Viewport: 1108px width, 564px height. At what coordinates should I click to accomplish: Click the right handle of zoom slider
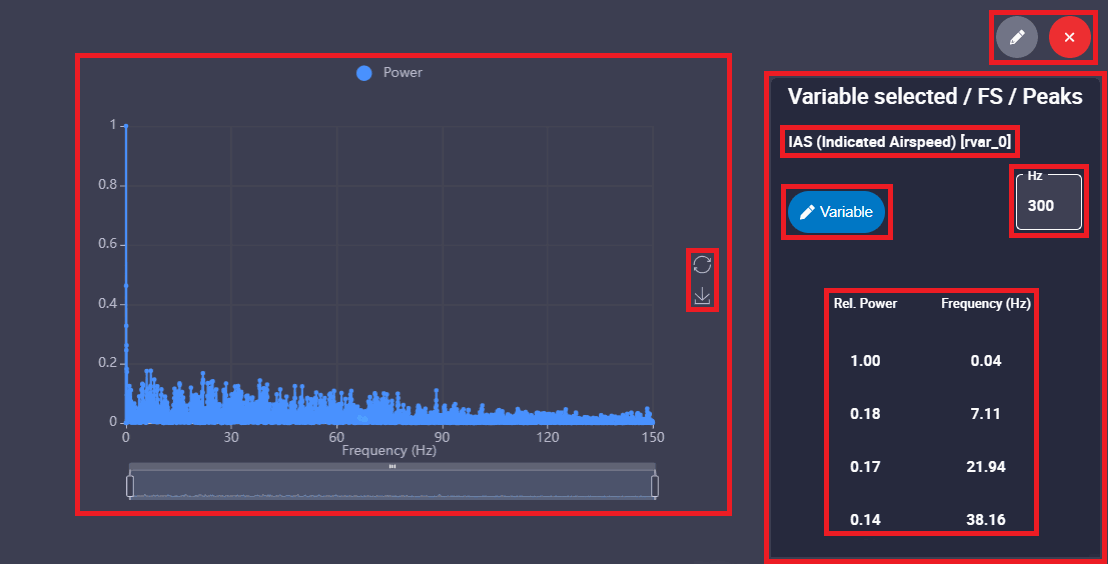[655, 486]
